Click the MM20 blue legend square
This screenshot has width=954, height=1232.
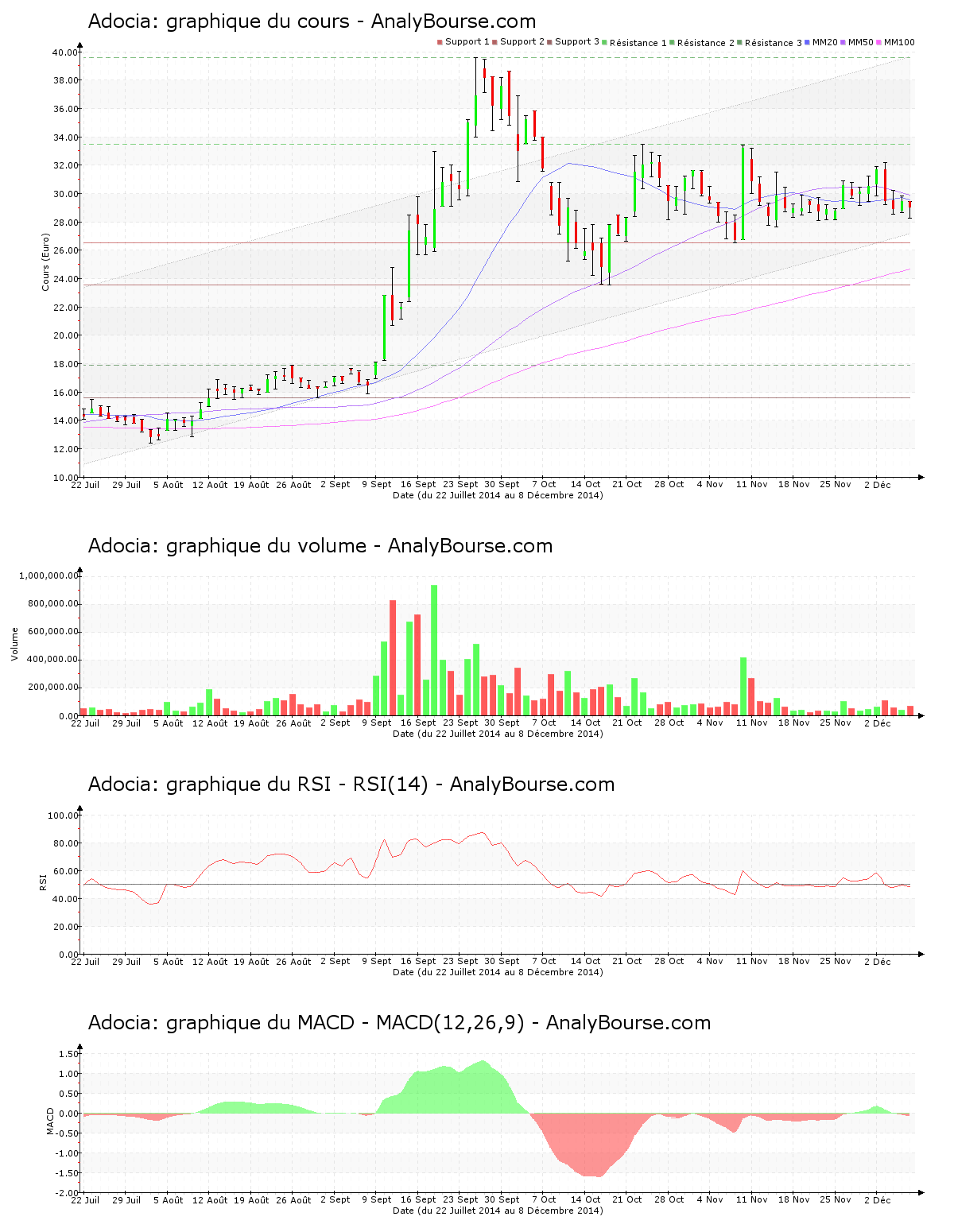tap(808, 42)
